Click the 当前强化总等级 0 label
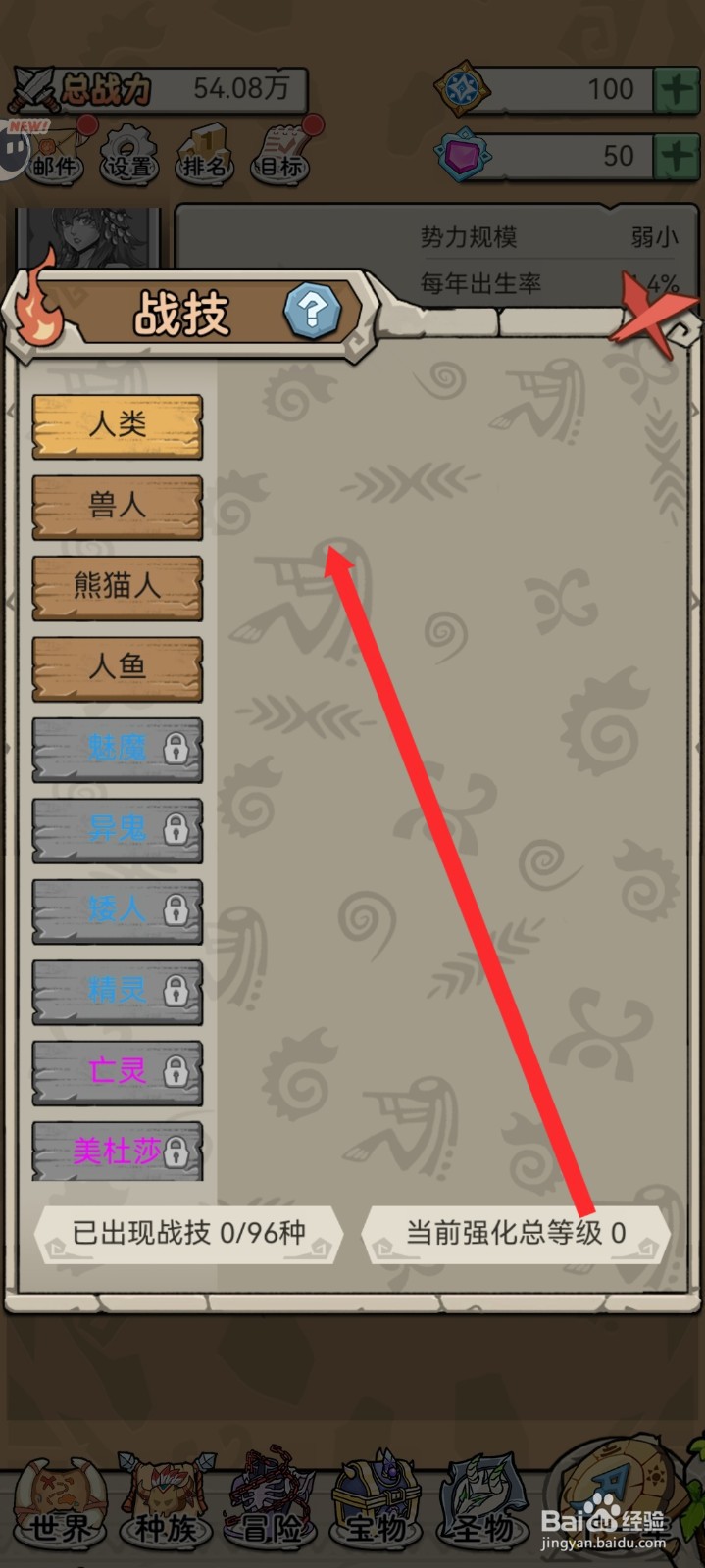Viewport: 705px width, 1568px height. click(x=516, y=1233)
